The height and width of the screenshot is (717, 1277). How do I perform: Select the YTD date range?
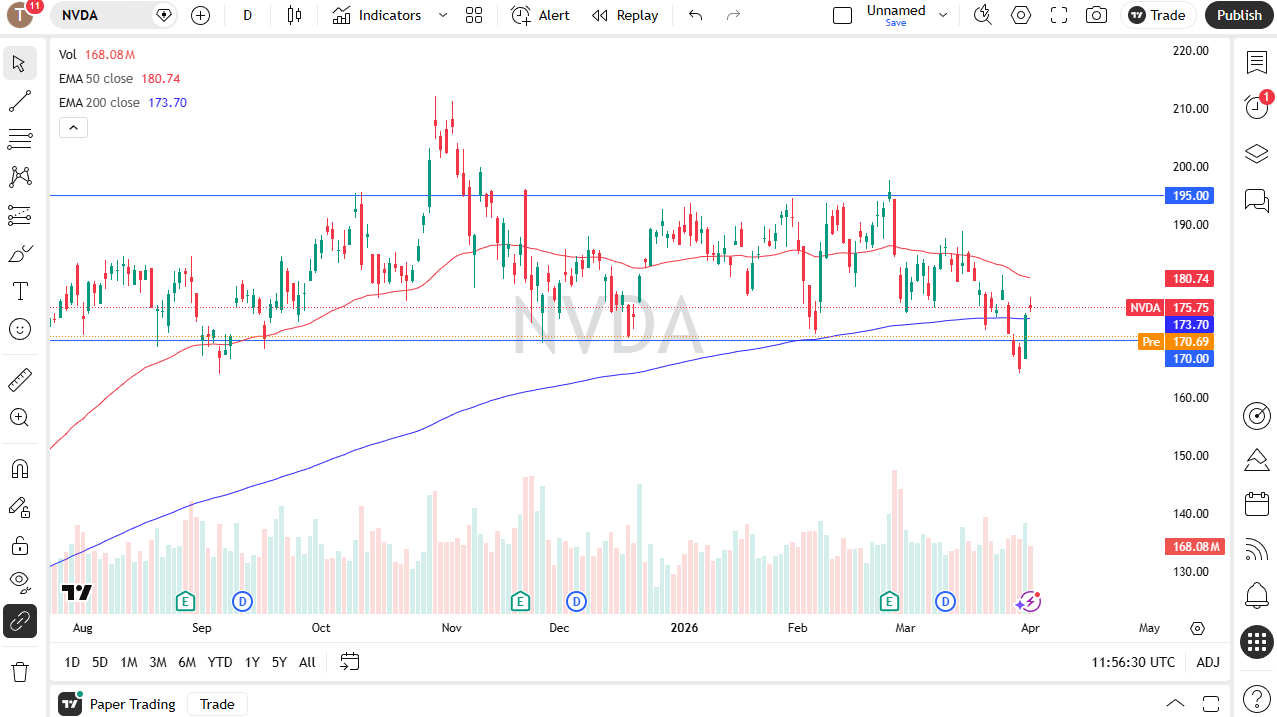coord(220,662)
